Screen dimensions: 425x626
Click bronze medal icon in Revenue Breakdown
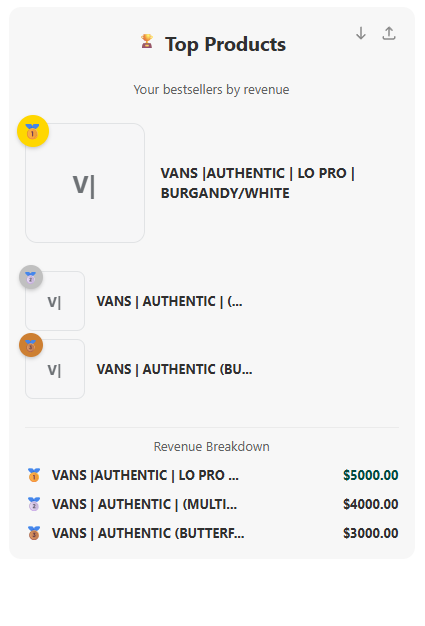pyautogui.click(x=34, y=533)
